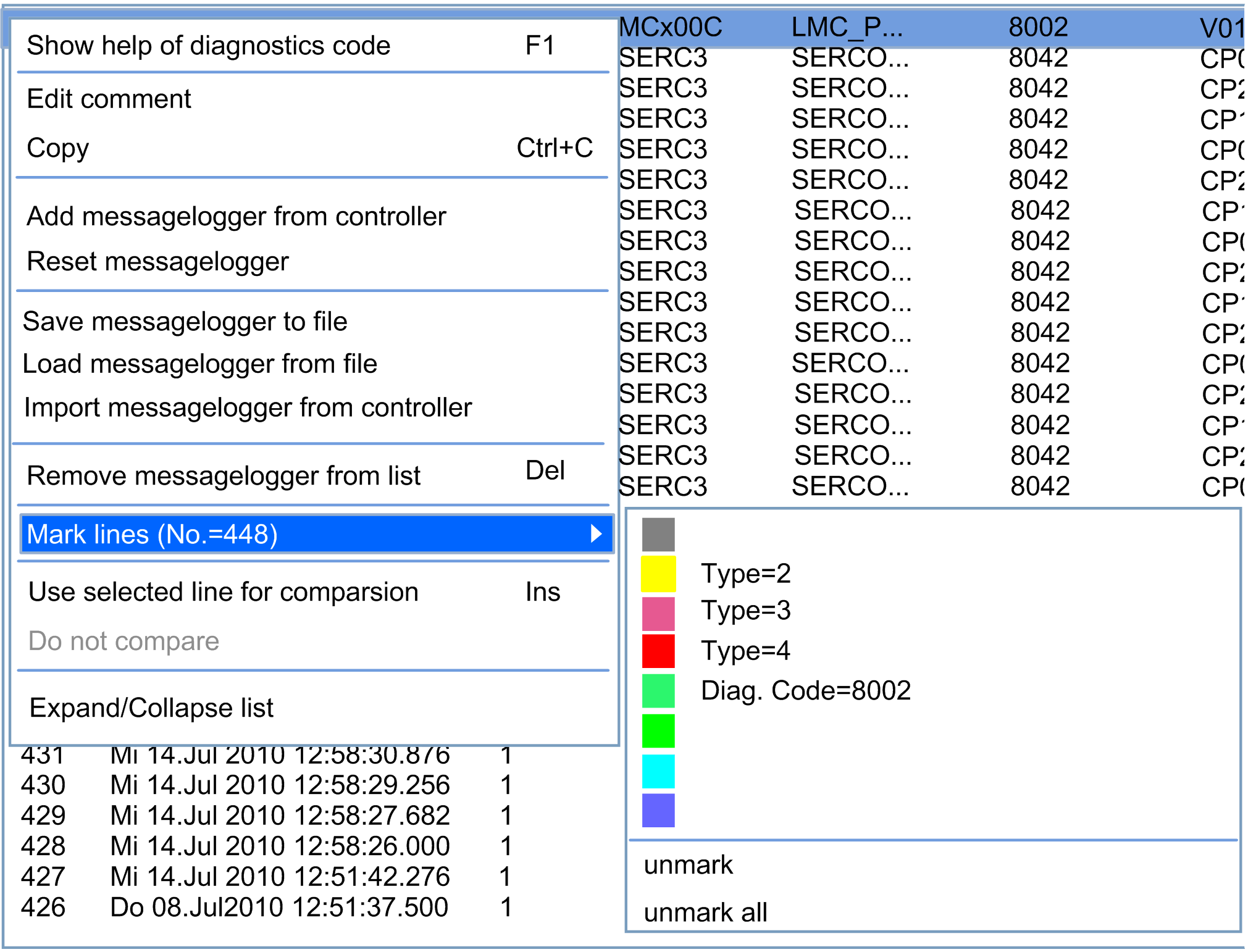Select "Import messagelogger from controller"
The image size is (1256, 952).
pyautogui.click(x=248, y=407)
